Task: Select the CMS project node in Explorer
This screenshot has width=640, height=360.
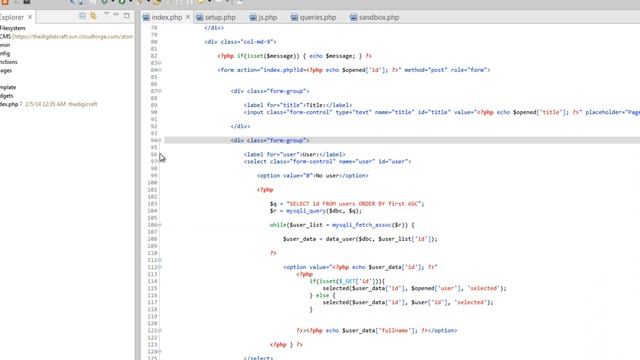Action: [67, 37]
